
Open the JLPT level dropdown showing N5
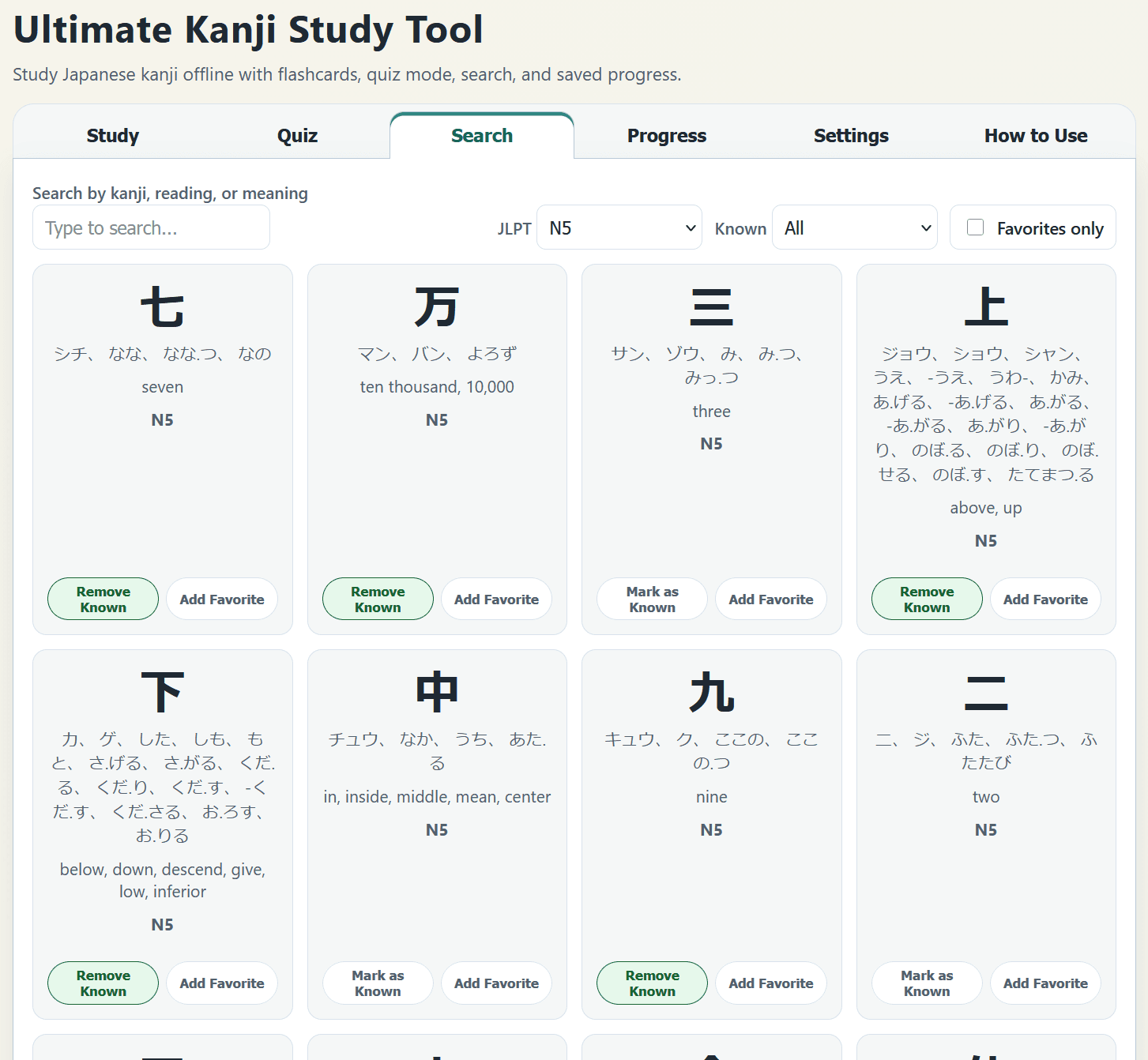(x=619, y=227)
